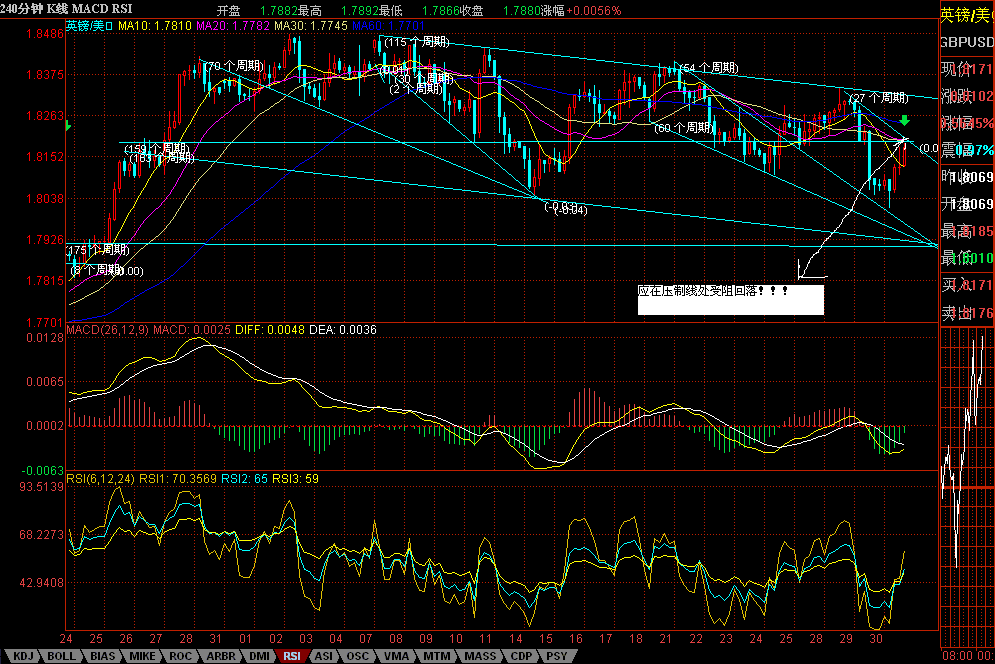
Task: Open the ARBR indicator tab
Action: pyautogui.click(x=219, y=656)
